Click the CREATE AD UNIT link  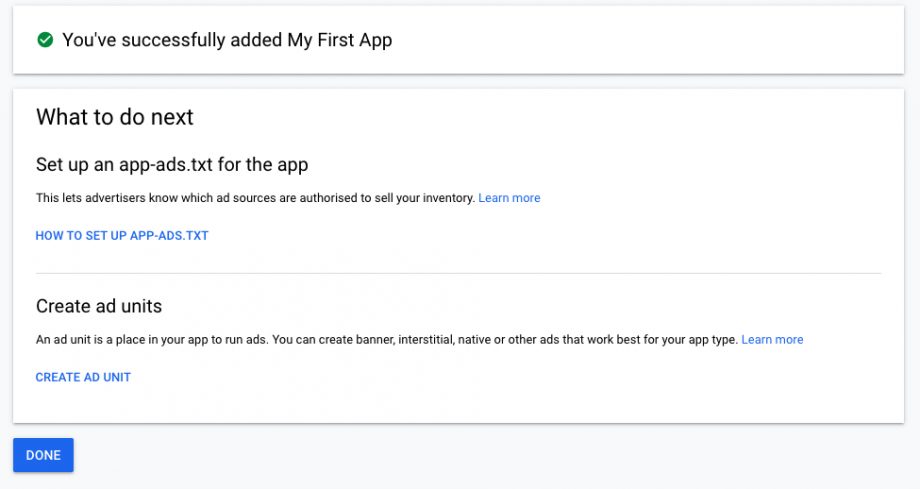(83, 377)
